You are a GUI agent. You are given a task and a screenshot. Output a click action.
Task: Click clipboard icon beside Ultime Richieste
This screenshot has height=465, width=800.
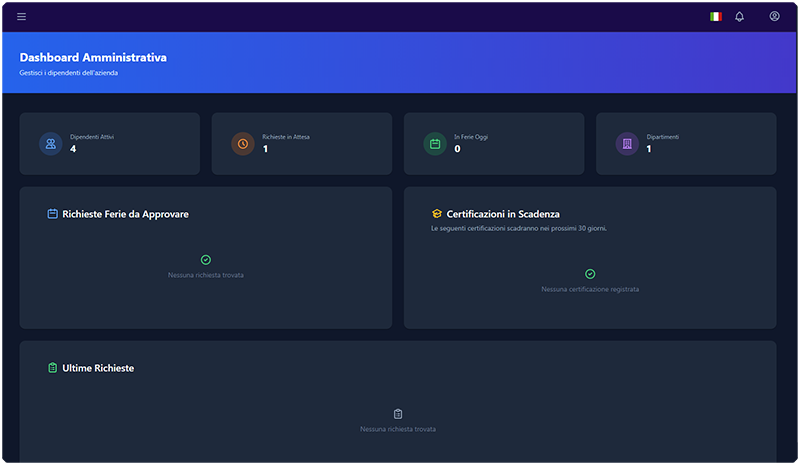tap(53, 368)
